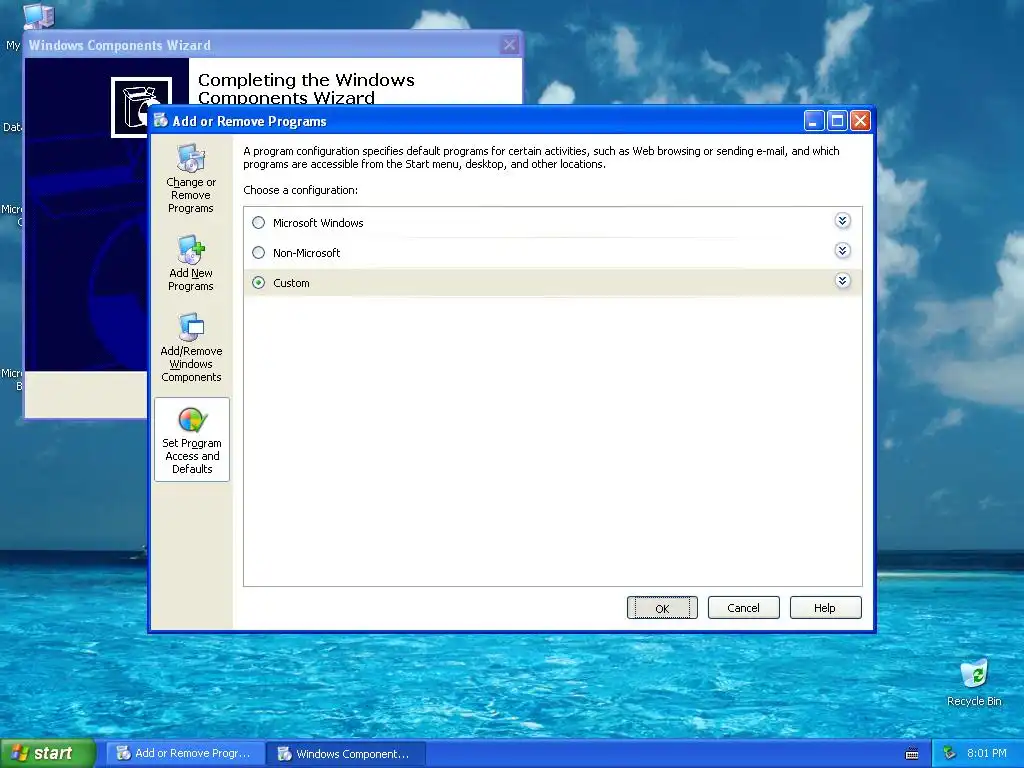The image size is (1024, 768).
Task: Open the Start menu
Action: (47, 753)
